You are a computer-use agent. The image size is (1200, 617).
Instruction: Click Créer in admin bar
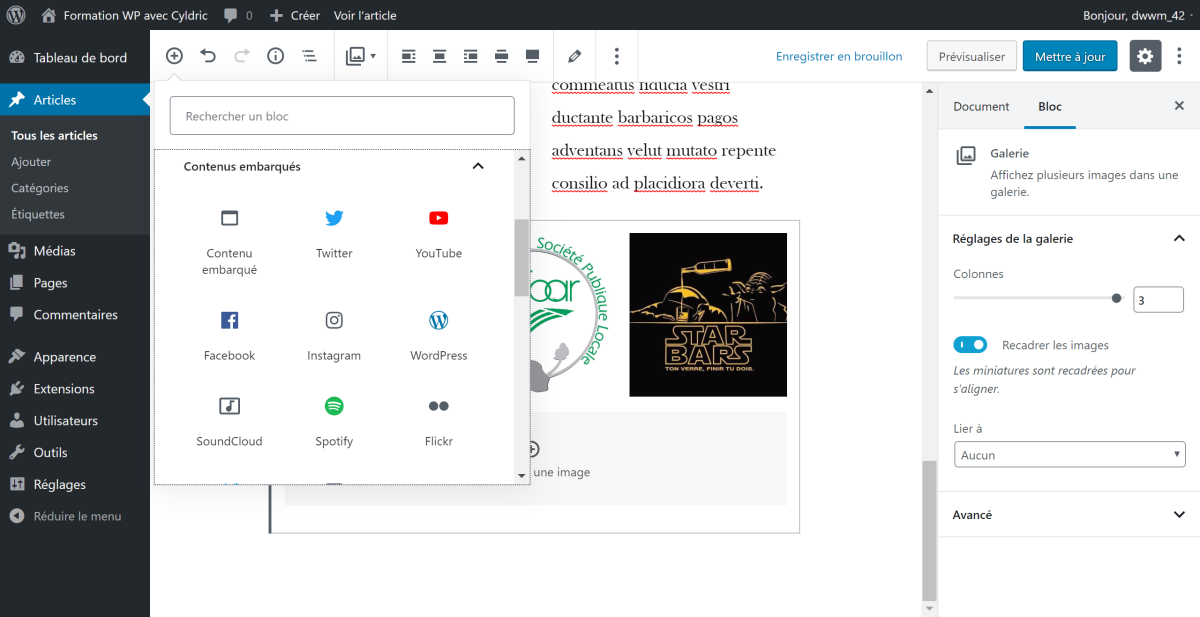click(x=295, y=15)
